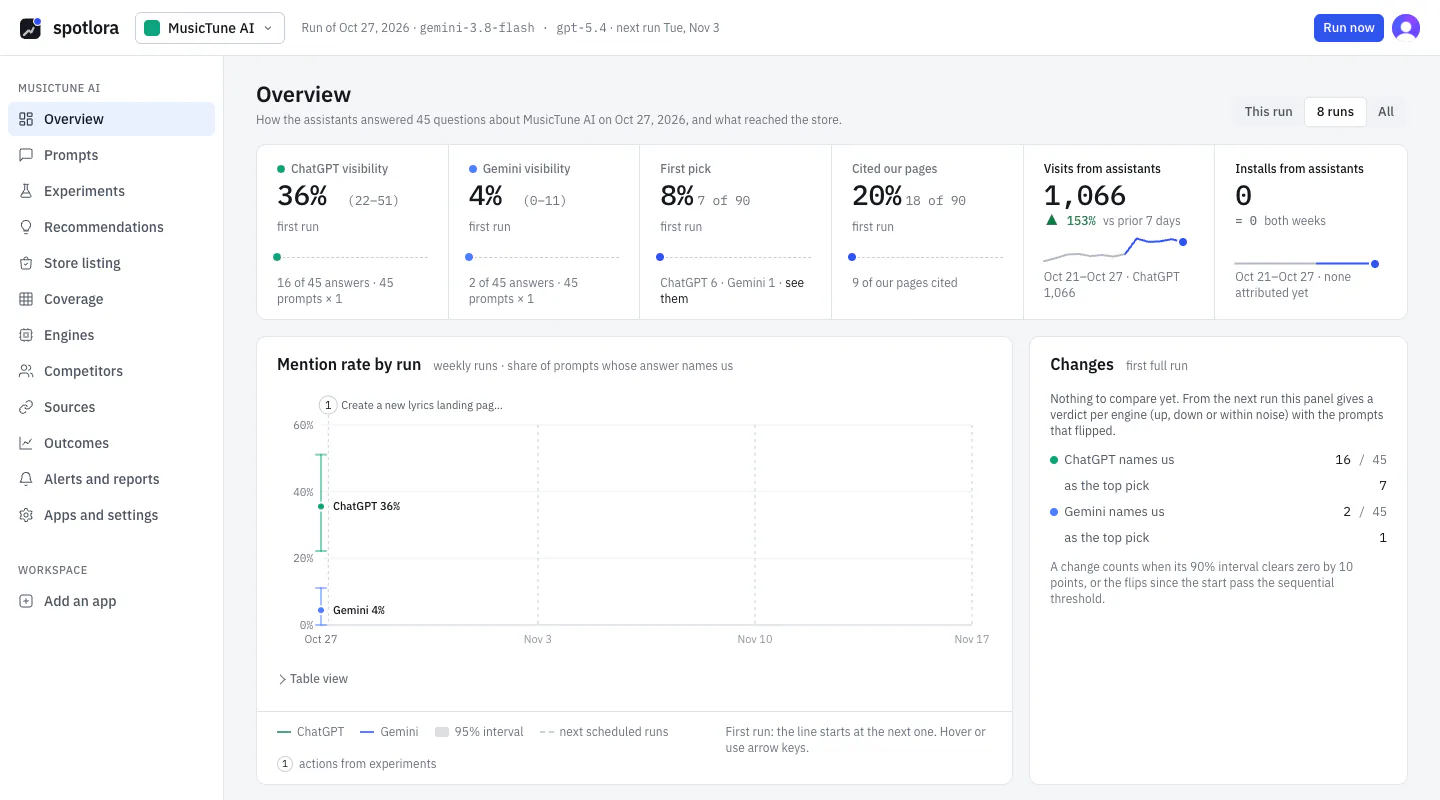This screenshot has height=800, width=1440.
Task: Click the Gemini legend entry
Action: click(x=389, y=732)
